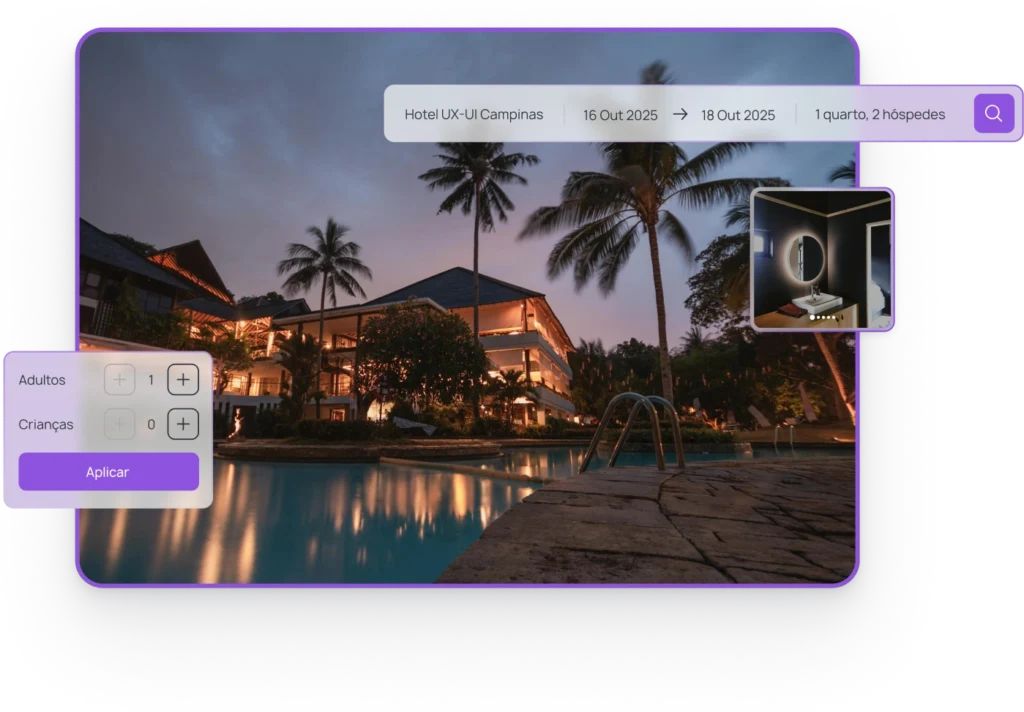Open the check-in date 16 Out 2025
This screenshot has height=712, width=1024.
click(x=620, y=115)
